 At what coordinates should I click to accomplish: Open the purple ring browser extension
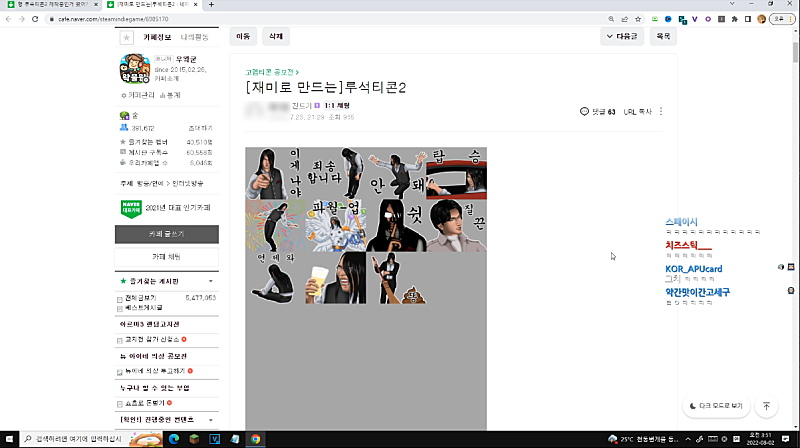point(708,19)
